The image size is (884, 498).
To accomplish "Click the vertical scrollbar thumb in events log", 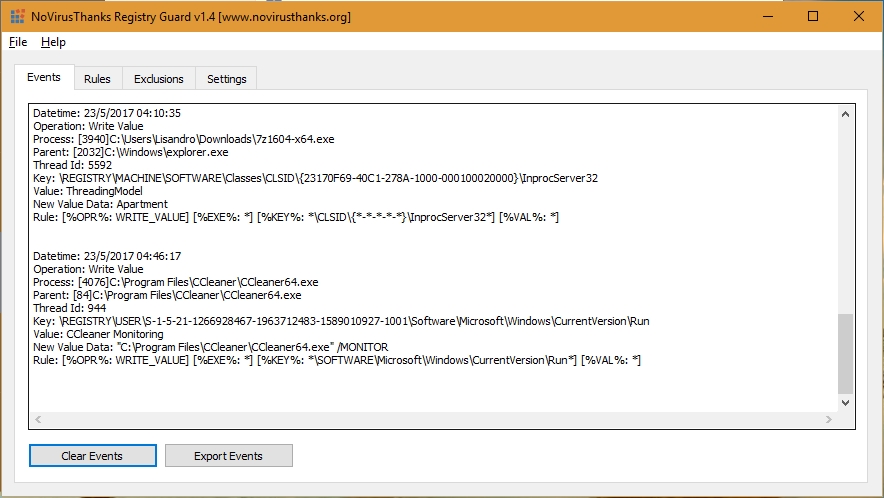I will (845, 354).
